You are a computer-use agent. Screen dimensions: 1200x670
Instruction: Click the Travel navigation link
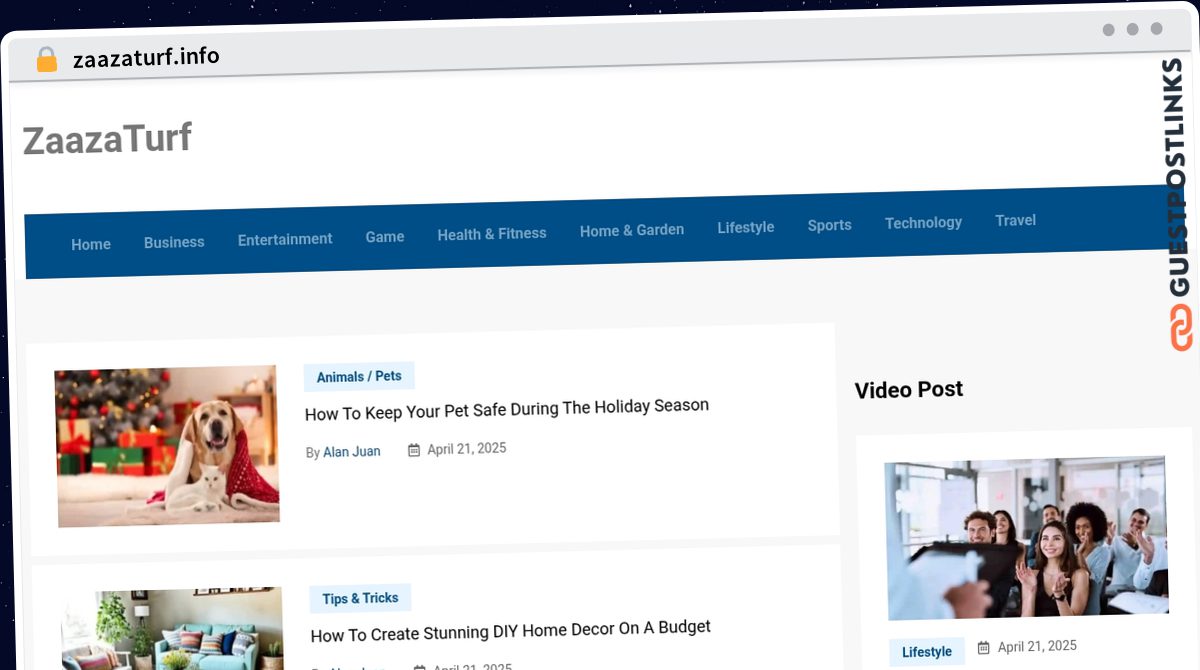coord(1015,220)
